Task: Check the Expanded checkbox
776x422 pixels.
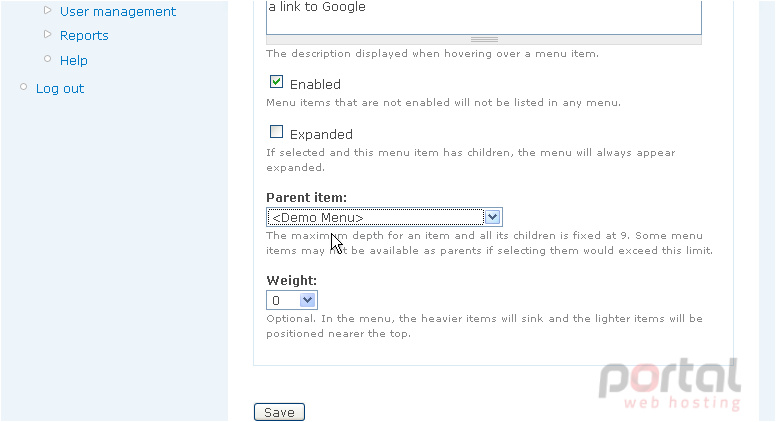Action: pyautogui.click(x=276, y=132)
